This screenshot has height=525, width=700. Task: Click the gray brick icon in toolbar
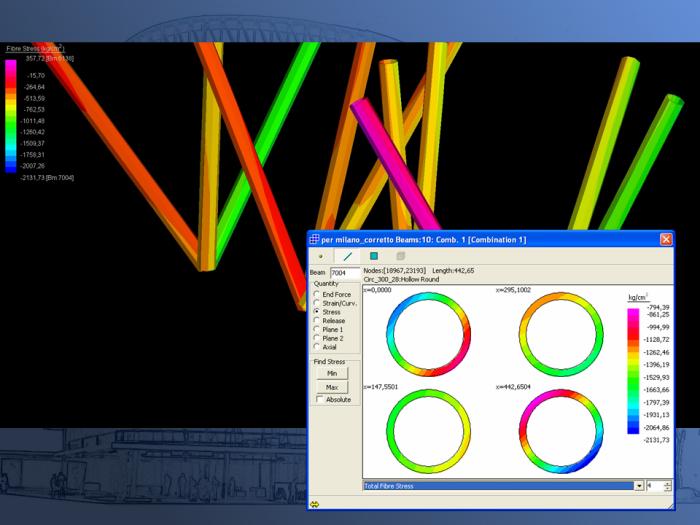coord(400,256)
